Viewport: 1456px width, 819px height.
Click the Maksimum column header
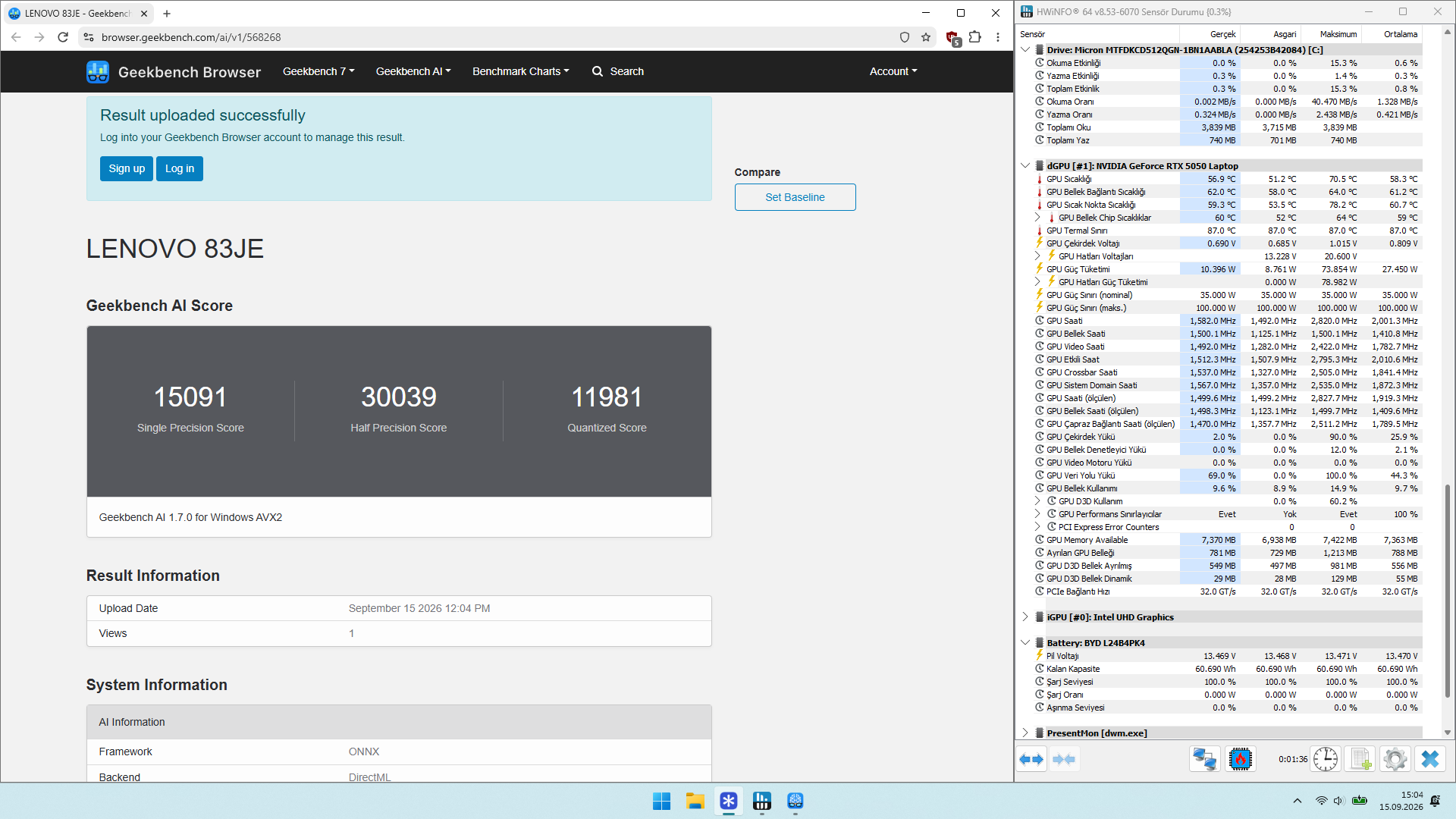pyautogui.click(x=1332, y=34)
